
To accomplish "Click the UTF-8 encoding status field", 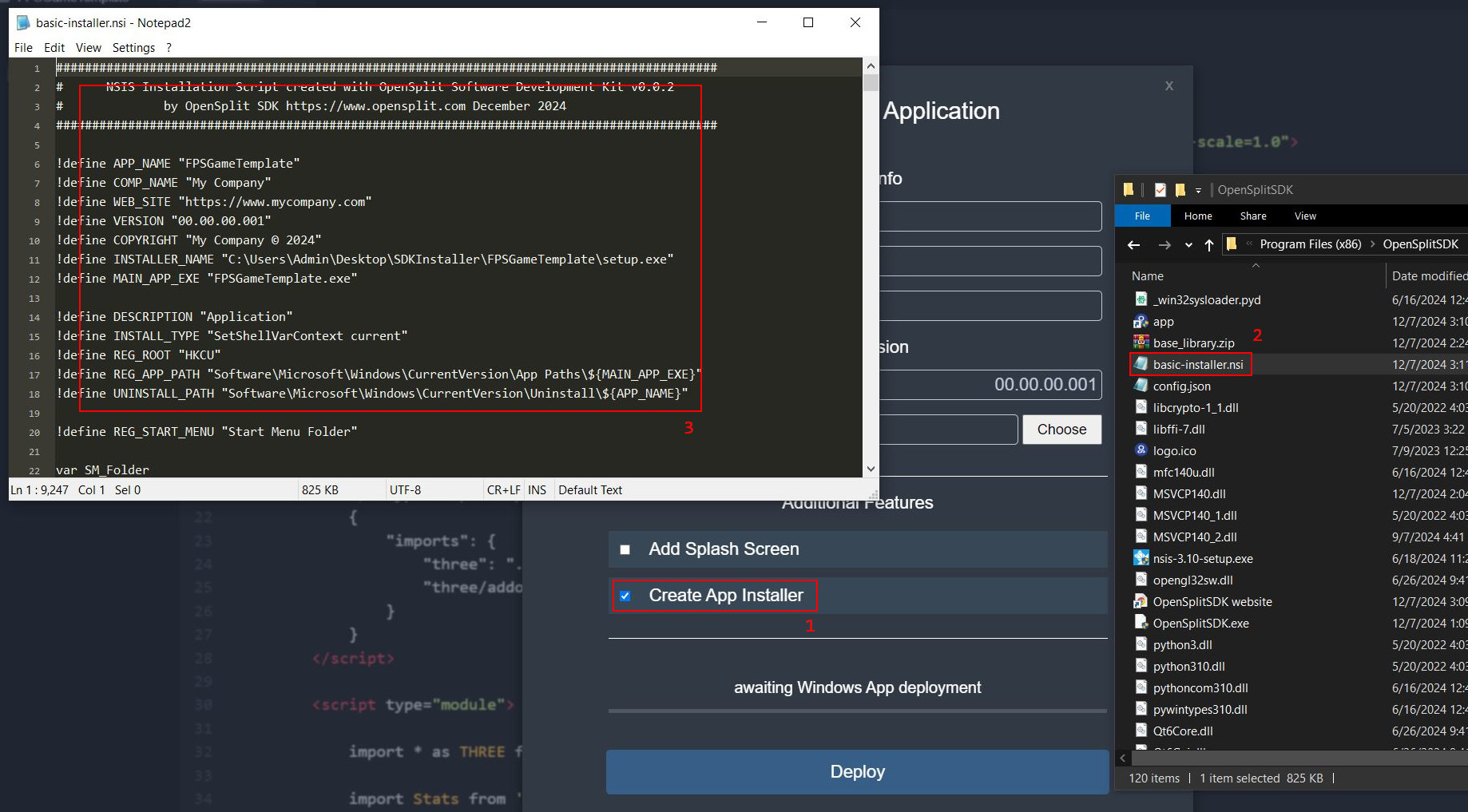I will pyautogui.click(x=406, y=490).
